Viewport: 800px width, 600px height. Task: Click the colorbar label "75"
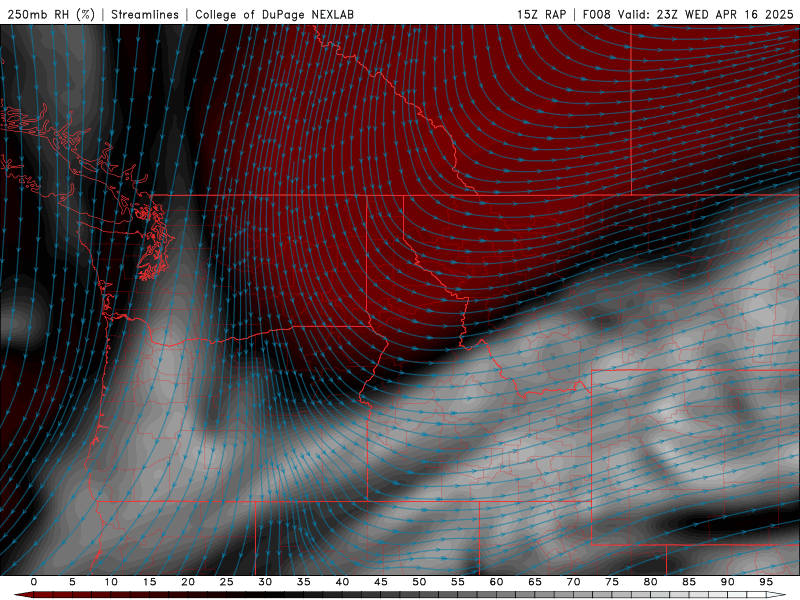(612, 582)
